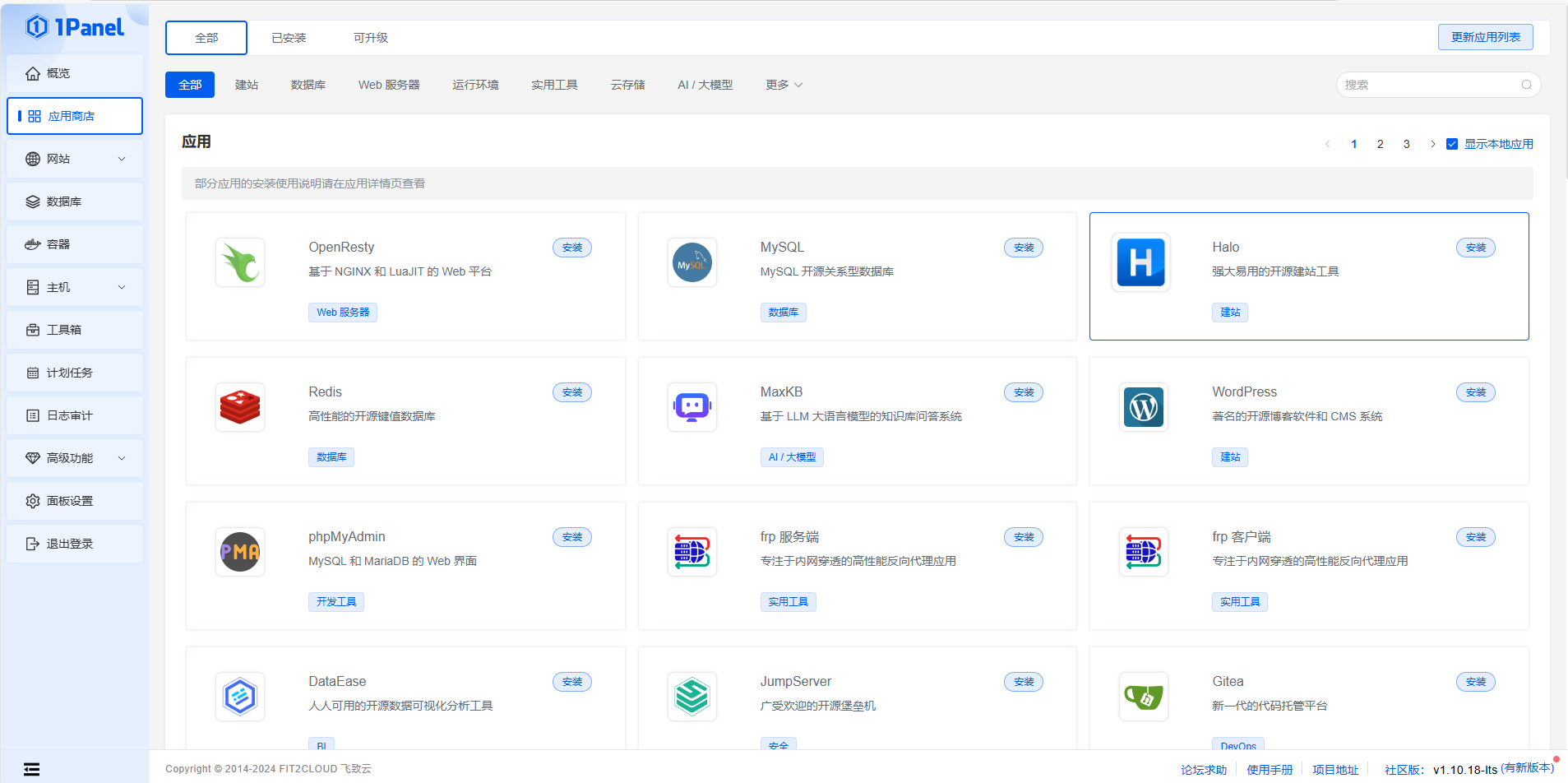Go to previous page arrow
This screenshot has height=783, width=1568.
1327,144
